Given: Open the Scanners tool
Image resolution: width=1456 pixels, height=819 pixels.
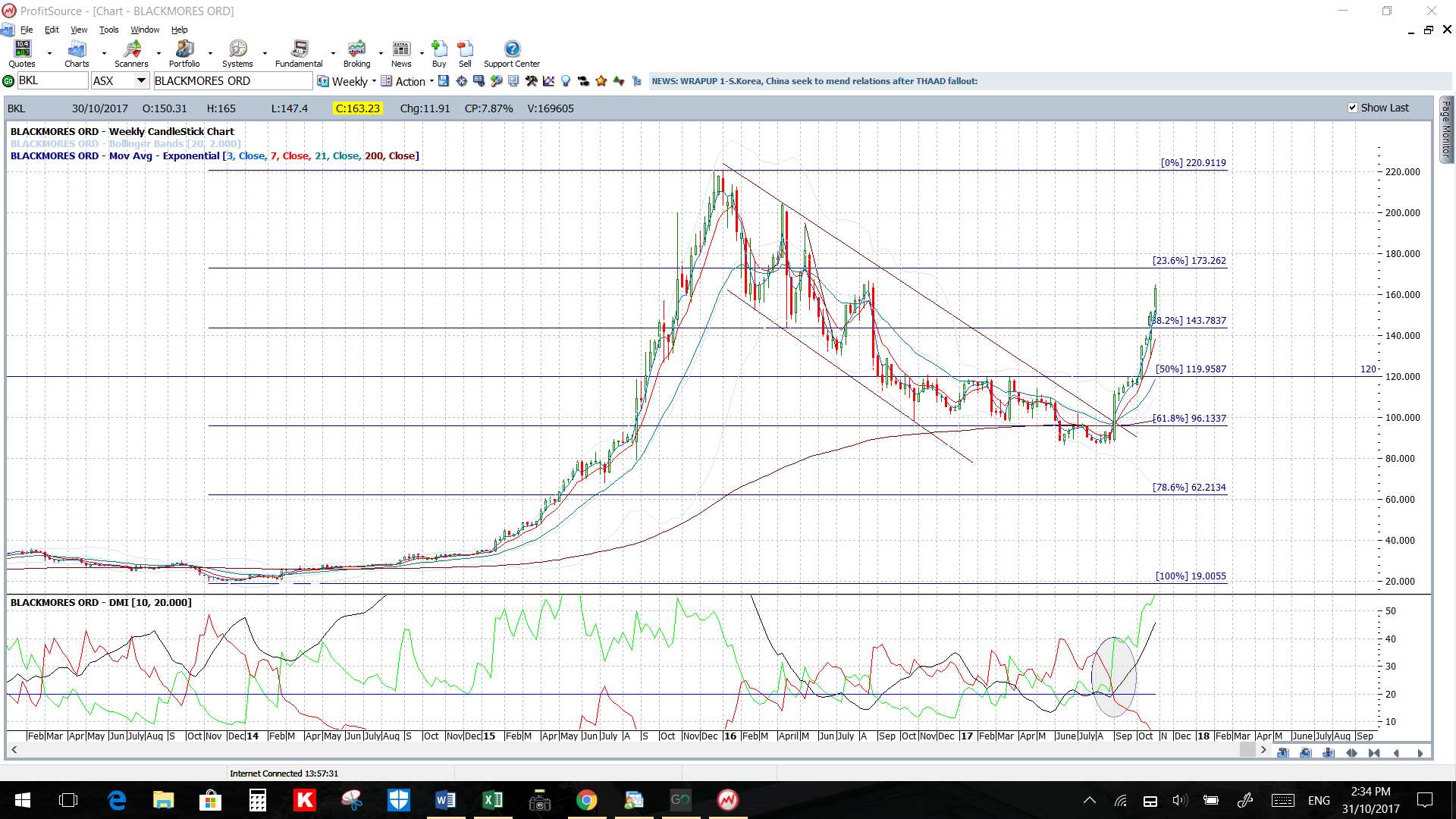Looking at the screenshot, I should pyautogui.click(x=131, y=54).
